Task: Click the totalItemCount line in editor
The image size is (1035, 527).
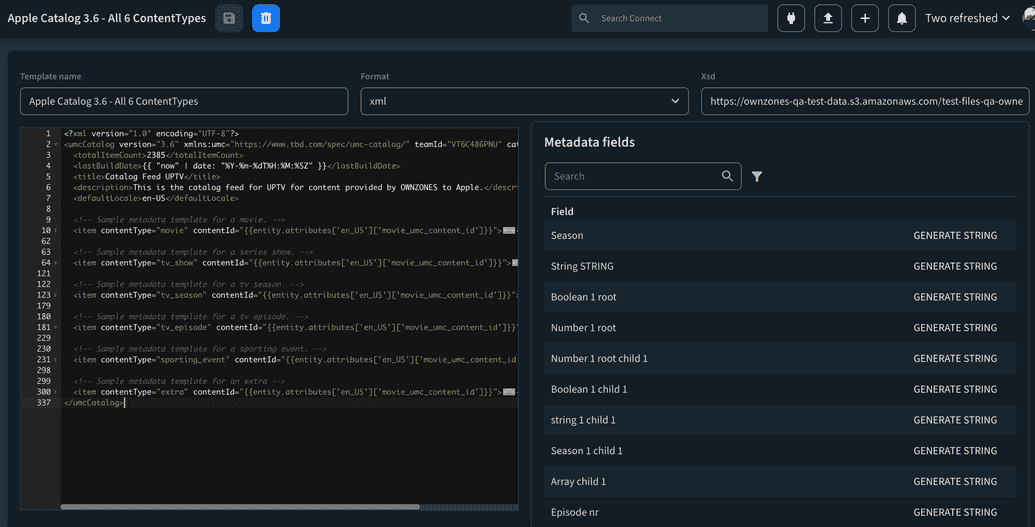Action: pos(158,155)
